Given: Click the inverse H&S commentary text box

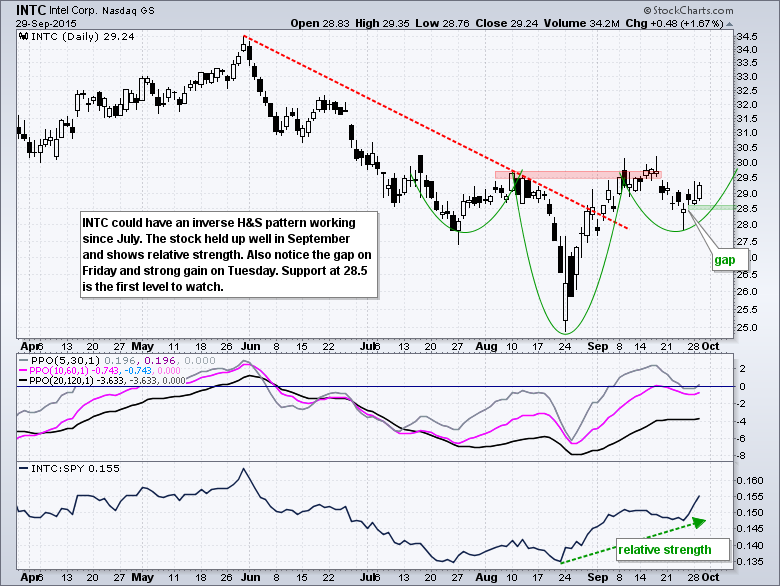Looking at the screenshot, I should click(x=229, y=255).
